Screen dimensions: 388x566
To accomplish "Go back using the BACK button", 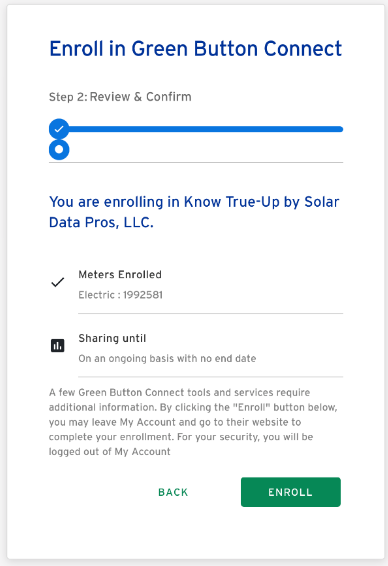I will tap(173, 492).
